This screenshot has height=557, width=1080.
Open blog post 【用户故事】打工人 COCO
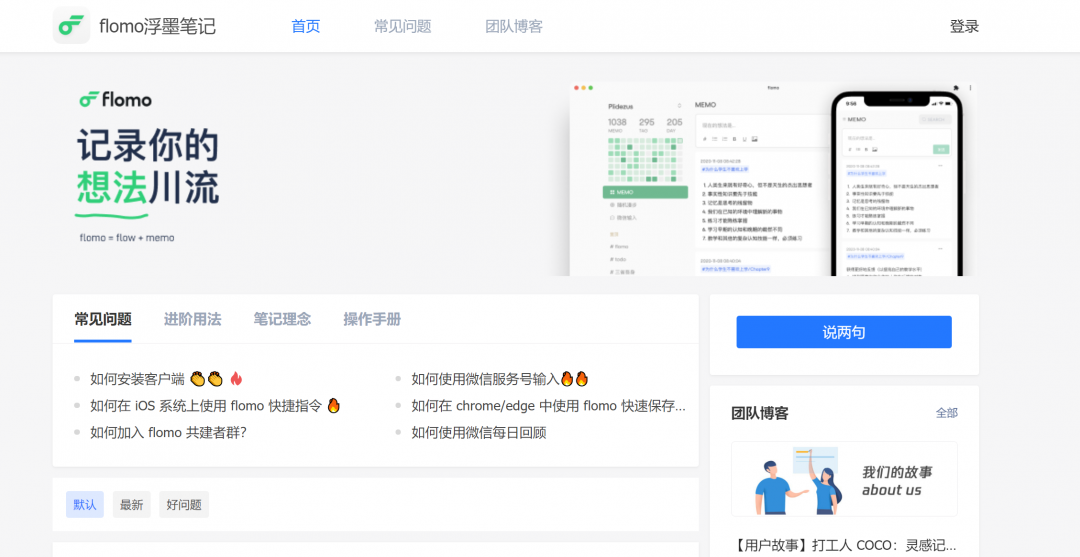point(844,545)
